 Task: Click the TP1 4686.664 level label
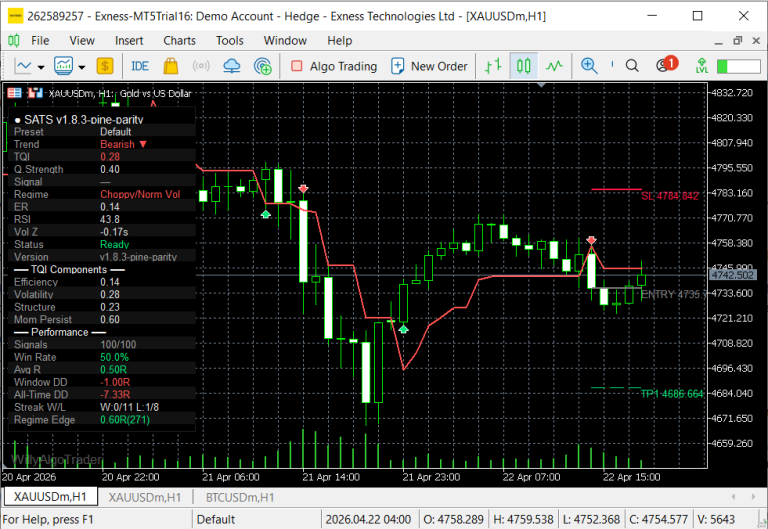[672, 394]
